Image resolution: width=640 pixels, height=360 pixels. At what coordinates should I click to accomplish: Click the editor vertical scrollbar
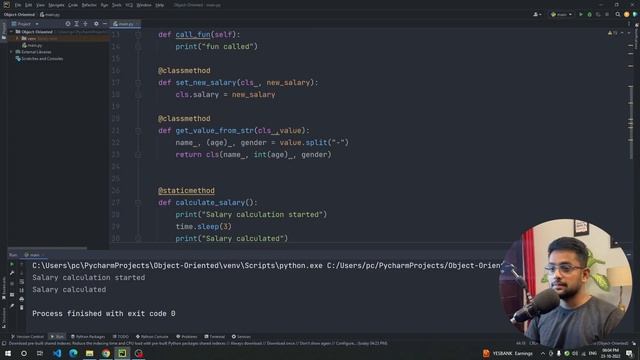(x=631, y=122)
